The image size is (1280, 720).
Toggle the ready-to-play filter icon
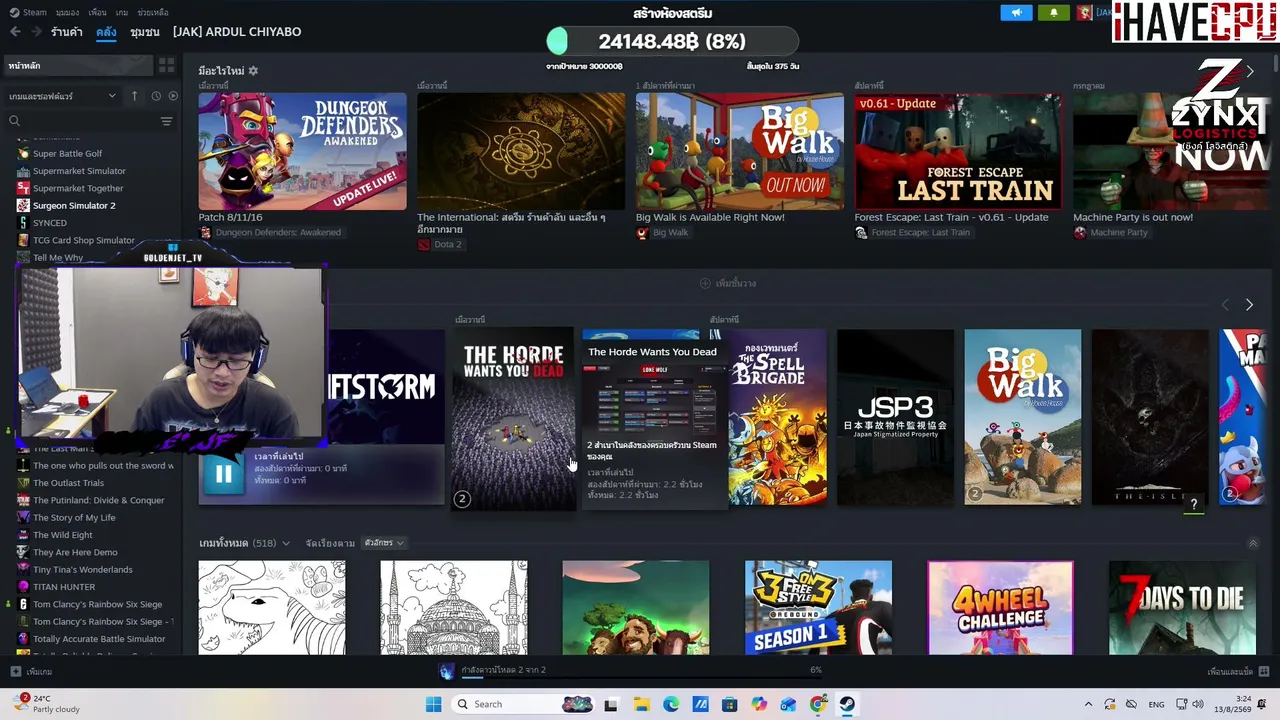coord(173,96)
